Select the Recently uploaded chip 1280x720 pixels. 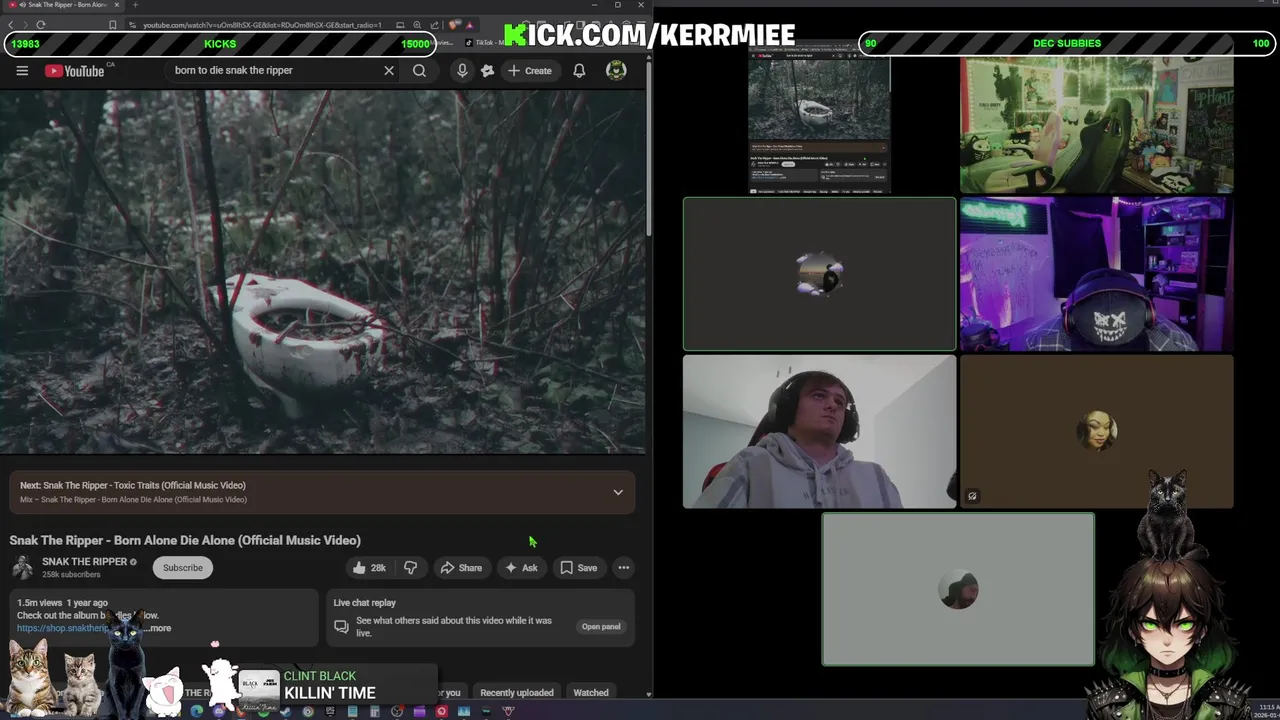[x=517, y=692]
